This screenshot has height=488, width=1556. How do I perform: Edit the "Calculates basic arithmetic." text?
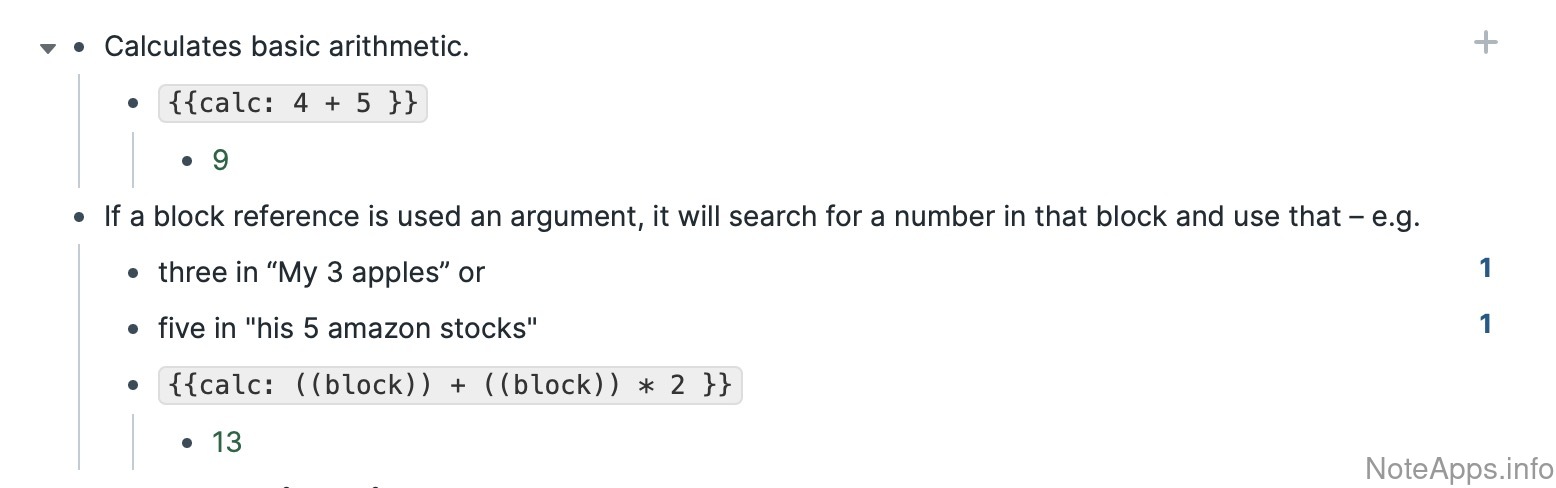click(286, 47)
